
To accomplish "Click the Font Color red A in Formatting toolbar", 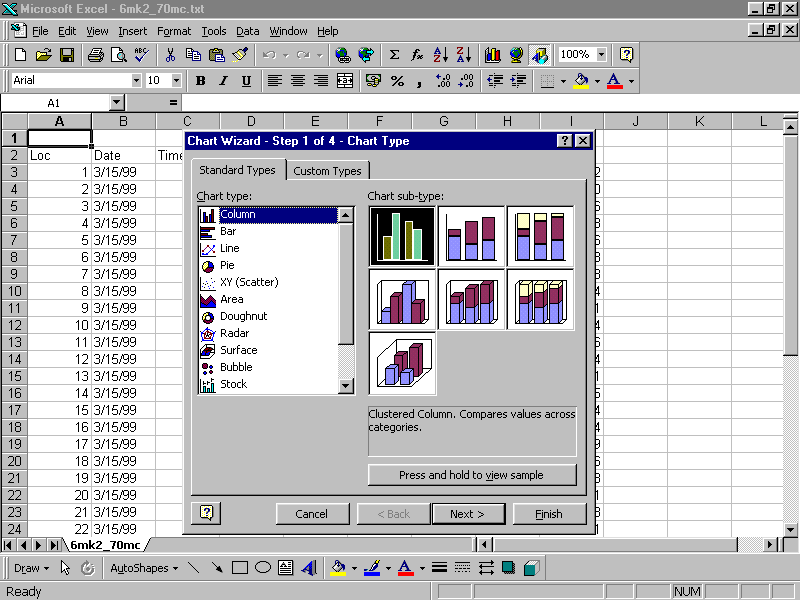I will (x=615, y=81).
